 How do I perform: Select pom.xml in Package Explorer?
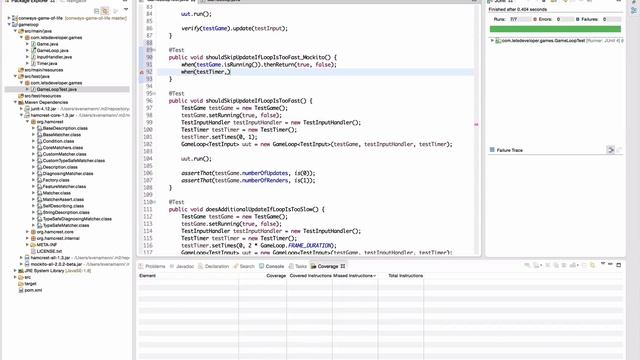33,290
